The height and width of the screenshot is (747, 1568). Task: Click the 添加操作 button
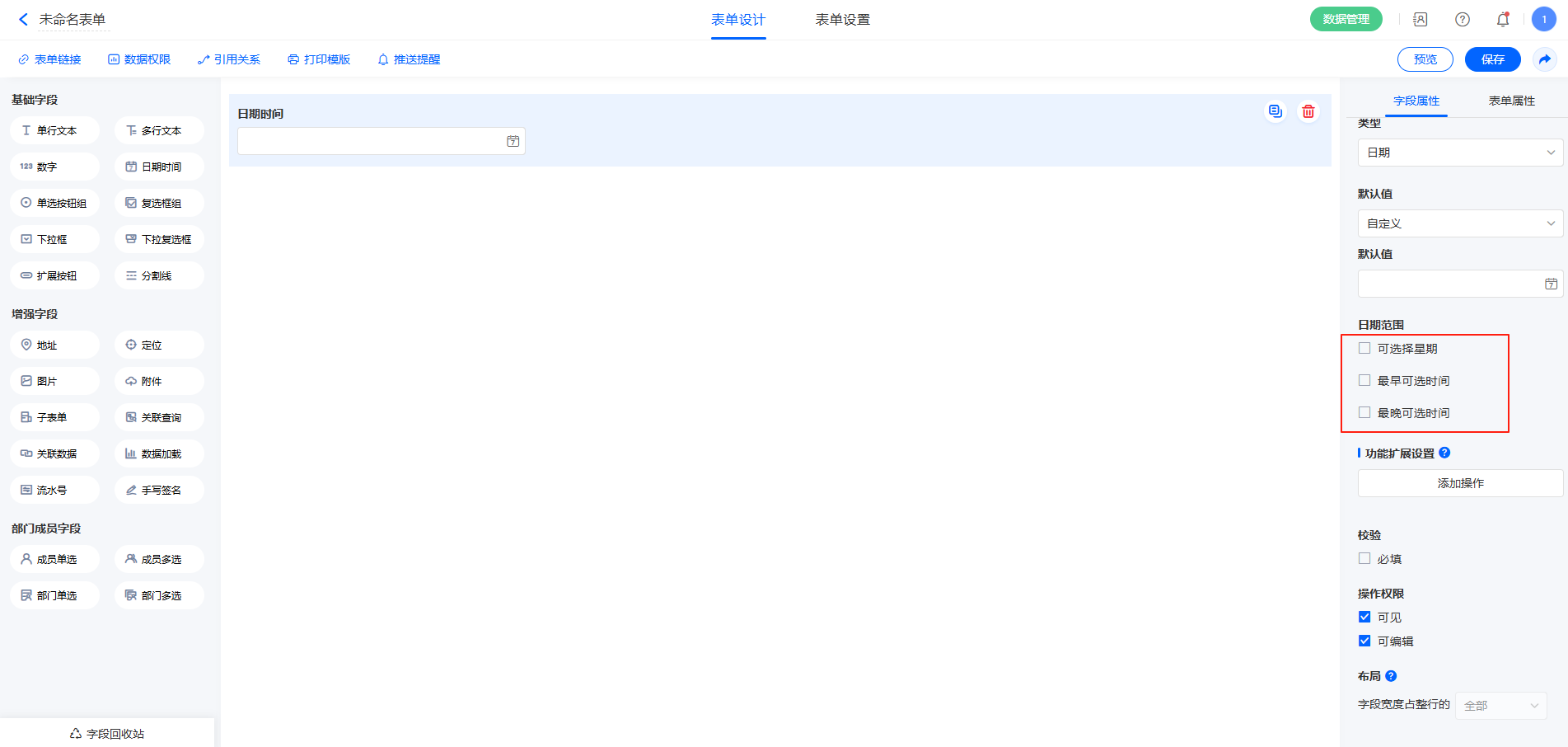pyautogui.click(x=1459, y=483)
